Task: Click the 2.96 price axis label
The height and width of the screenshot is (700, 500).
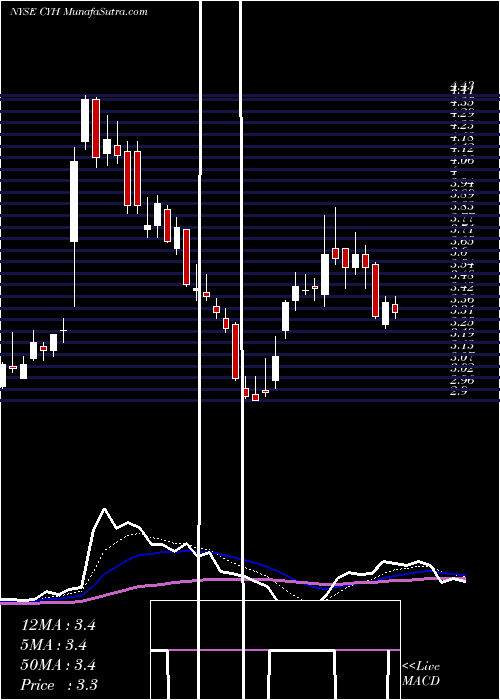Action: 463,381
